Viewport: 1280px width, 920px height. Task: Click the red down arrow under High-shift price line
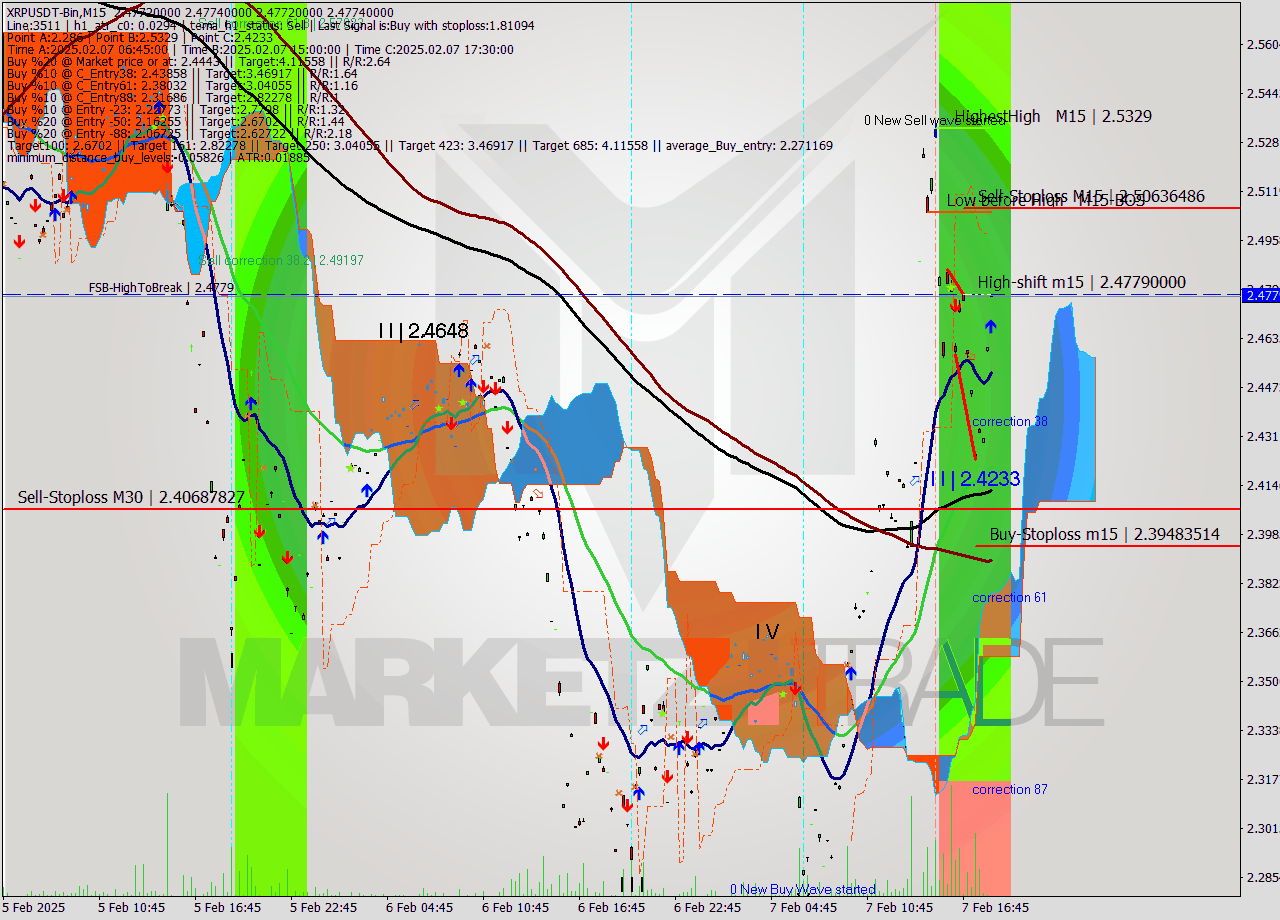[x=955, y=306]
